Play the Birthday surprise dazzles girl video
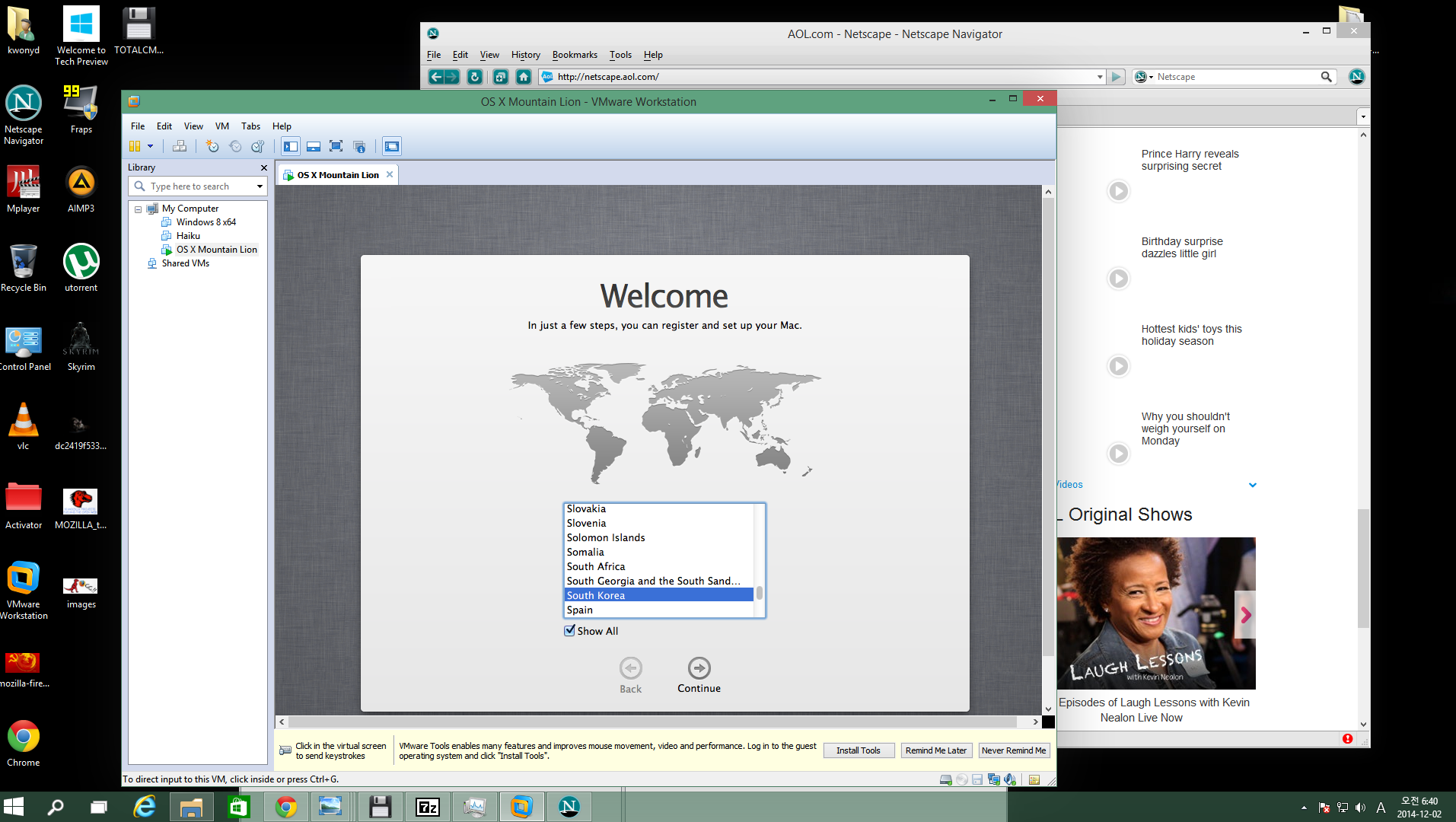The height and width of the screenshot is (822, 1456). [1118, 279]
